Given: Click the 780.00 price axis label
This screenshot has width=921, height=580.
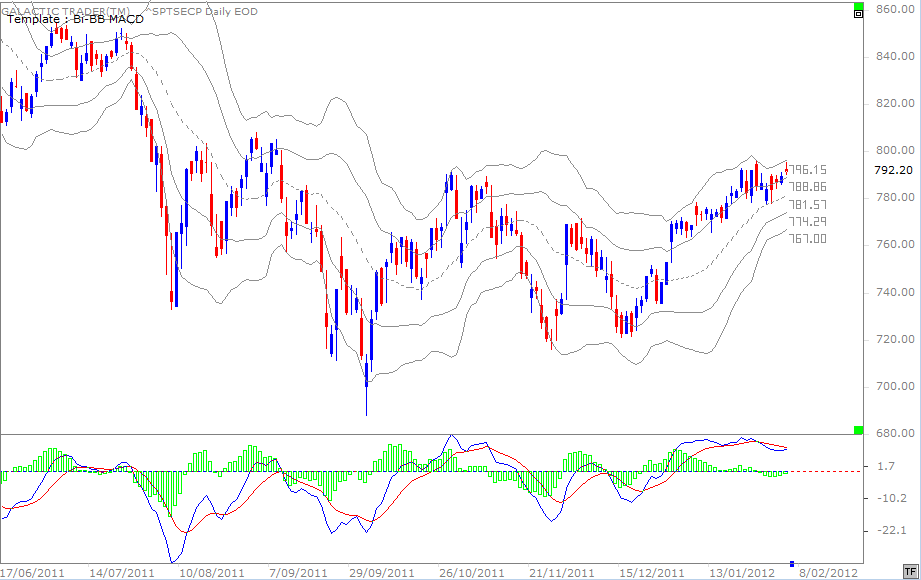Looking at the screenshot, I should pyautogui.click(x=895, y=197).
